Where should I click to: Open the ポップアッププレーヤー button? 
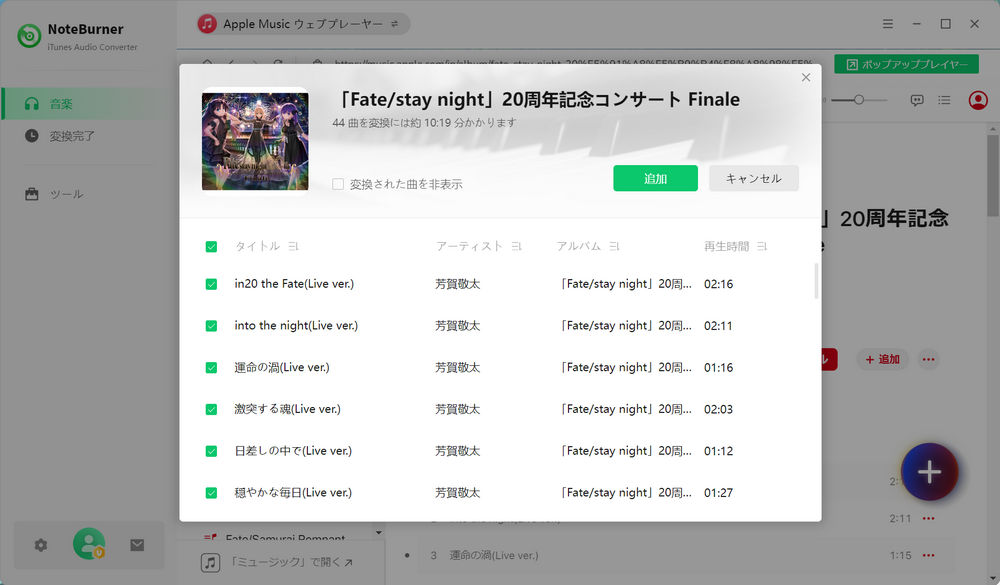[906, 63]
